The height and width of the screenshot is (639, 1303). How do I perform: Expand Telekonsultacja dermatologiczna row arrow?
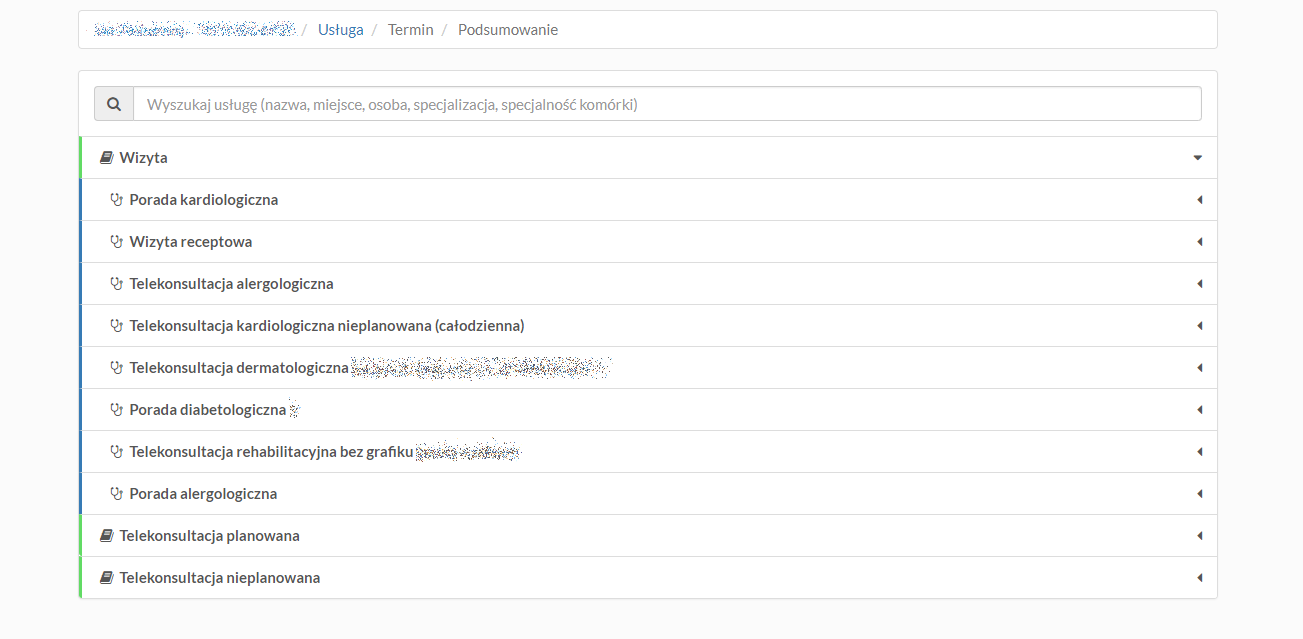click(1198, 368)
